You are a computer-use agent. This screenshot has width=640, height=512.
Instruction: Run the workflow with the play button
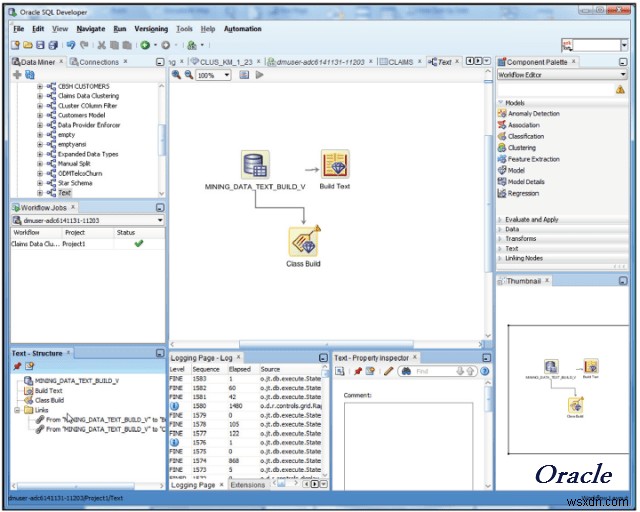tap(259, 75)
